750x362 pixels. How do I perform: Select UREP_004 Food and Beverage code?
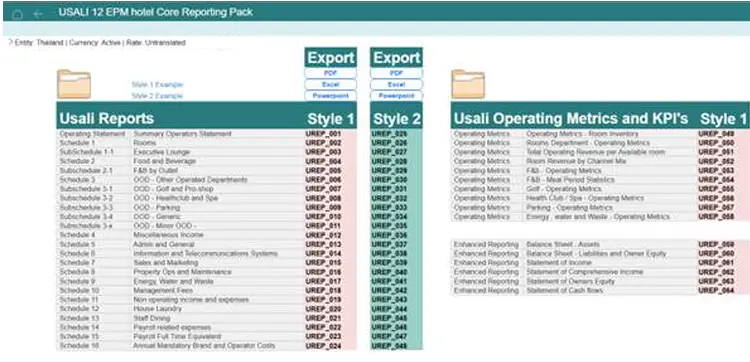coord(323,162)
